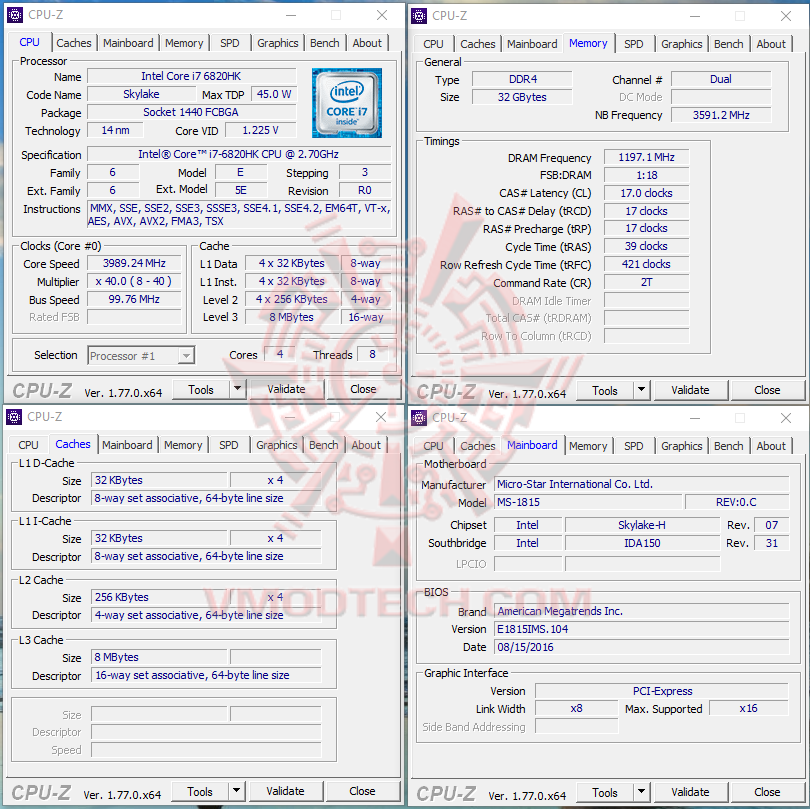The width and height of the screenshot is (810, 809).
Task: Click Validate button in Memory window
Action: [690, 390]
